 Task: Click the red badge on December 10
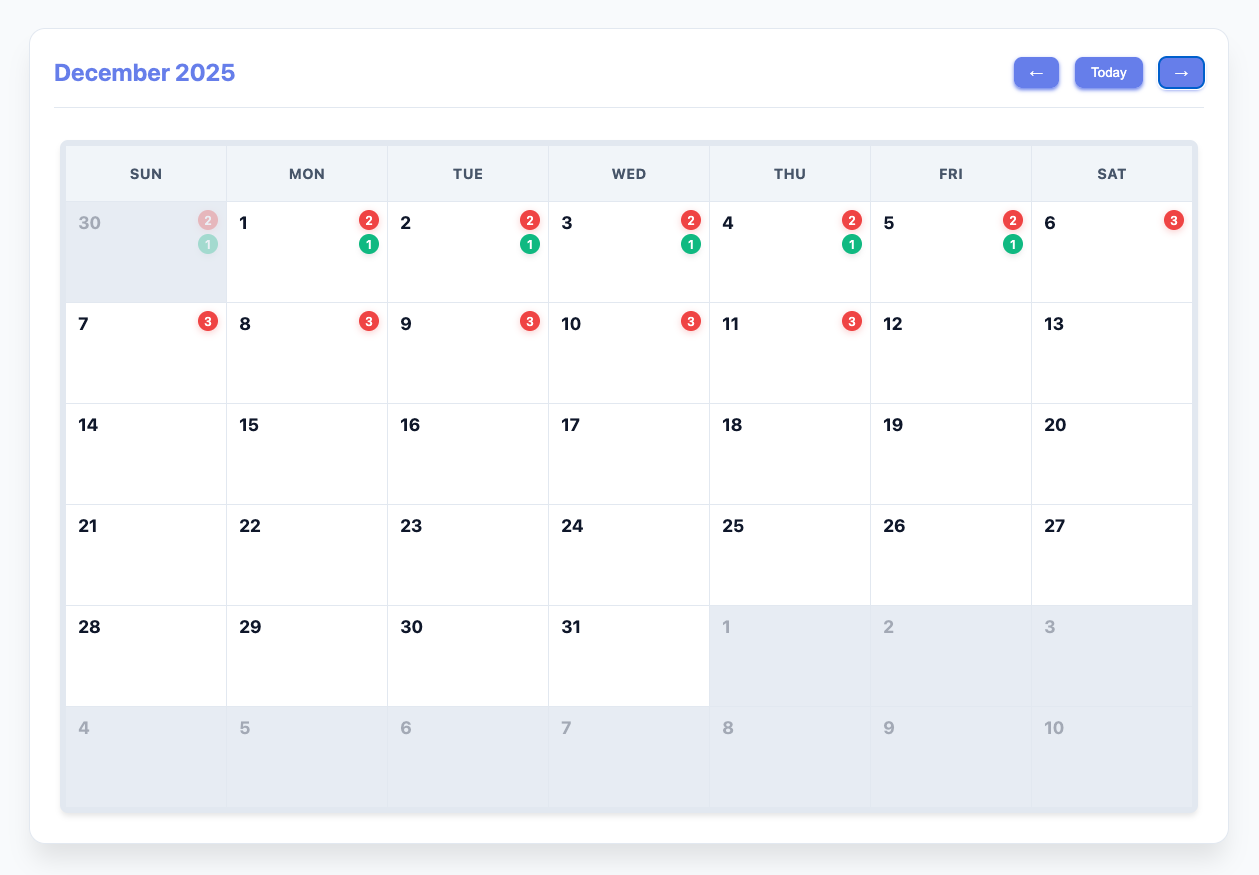690,321
